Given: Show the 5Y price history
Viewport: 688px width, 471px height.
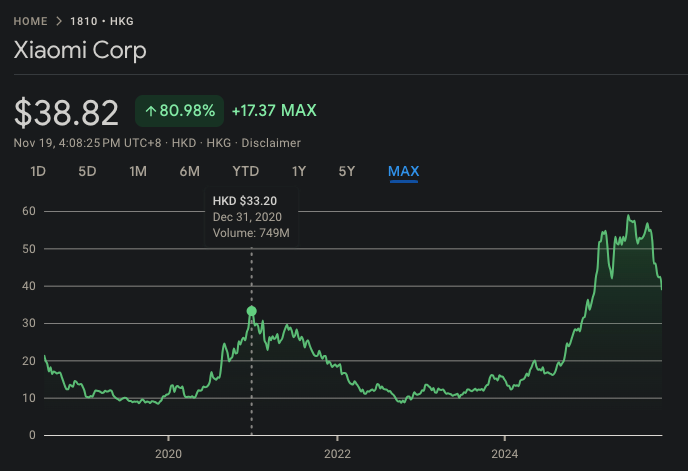Looking at the screenshot, I should [x=346, y=171].
